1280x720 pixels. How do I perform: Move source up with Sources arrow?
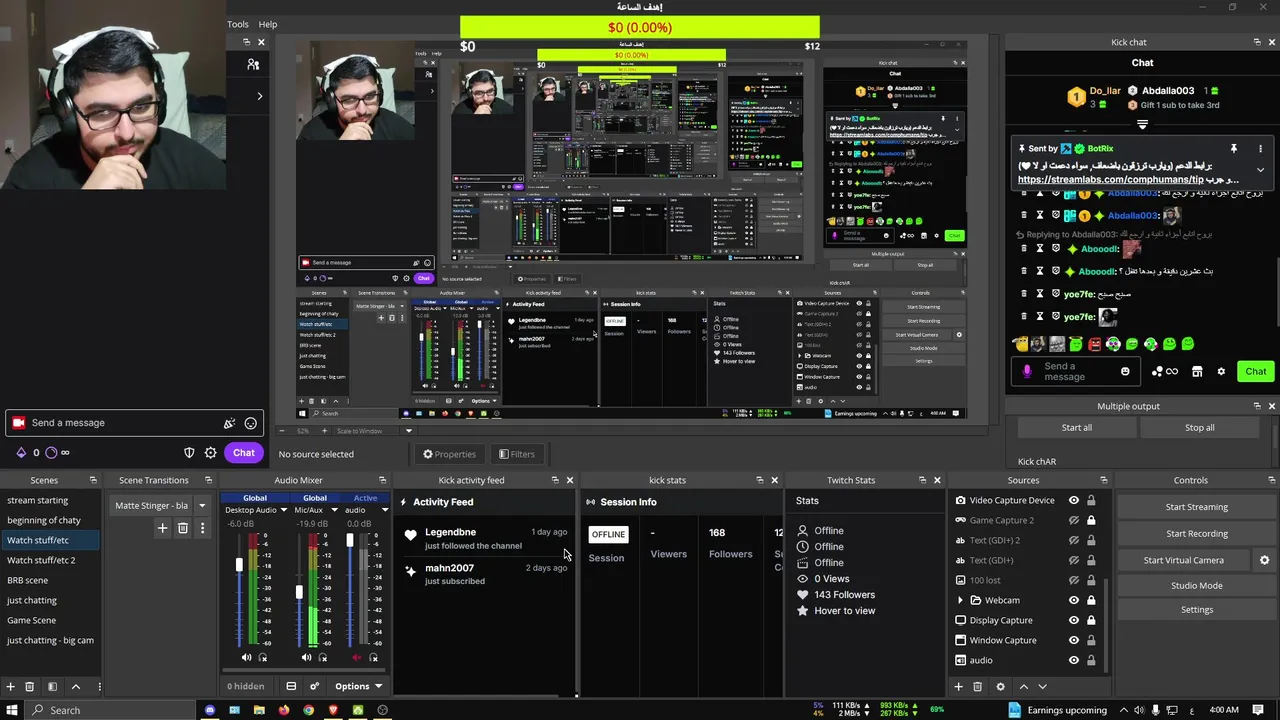[x=1023, y=687]
